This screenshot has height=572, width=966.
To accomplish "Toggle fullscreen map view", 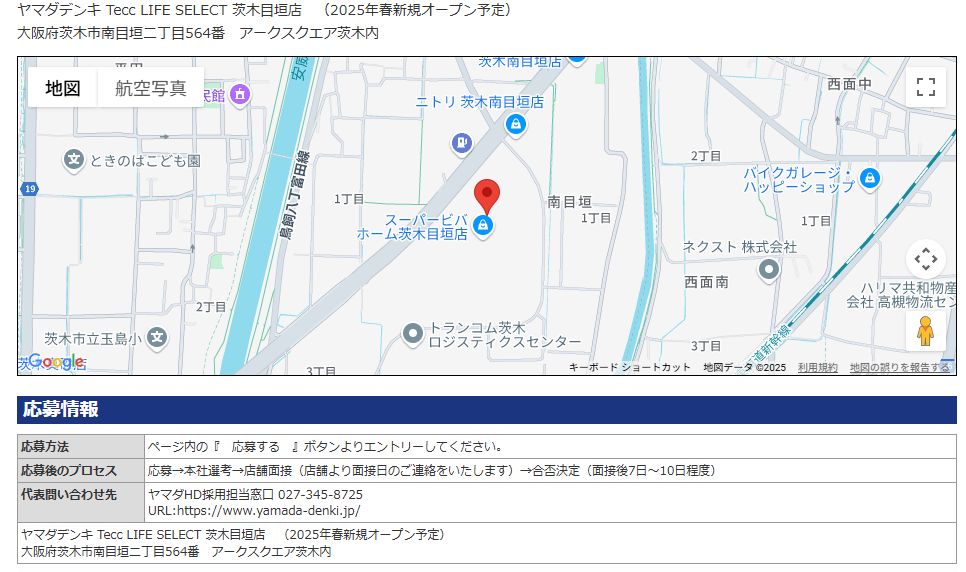I will pos(925,87).
